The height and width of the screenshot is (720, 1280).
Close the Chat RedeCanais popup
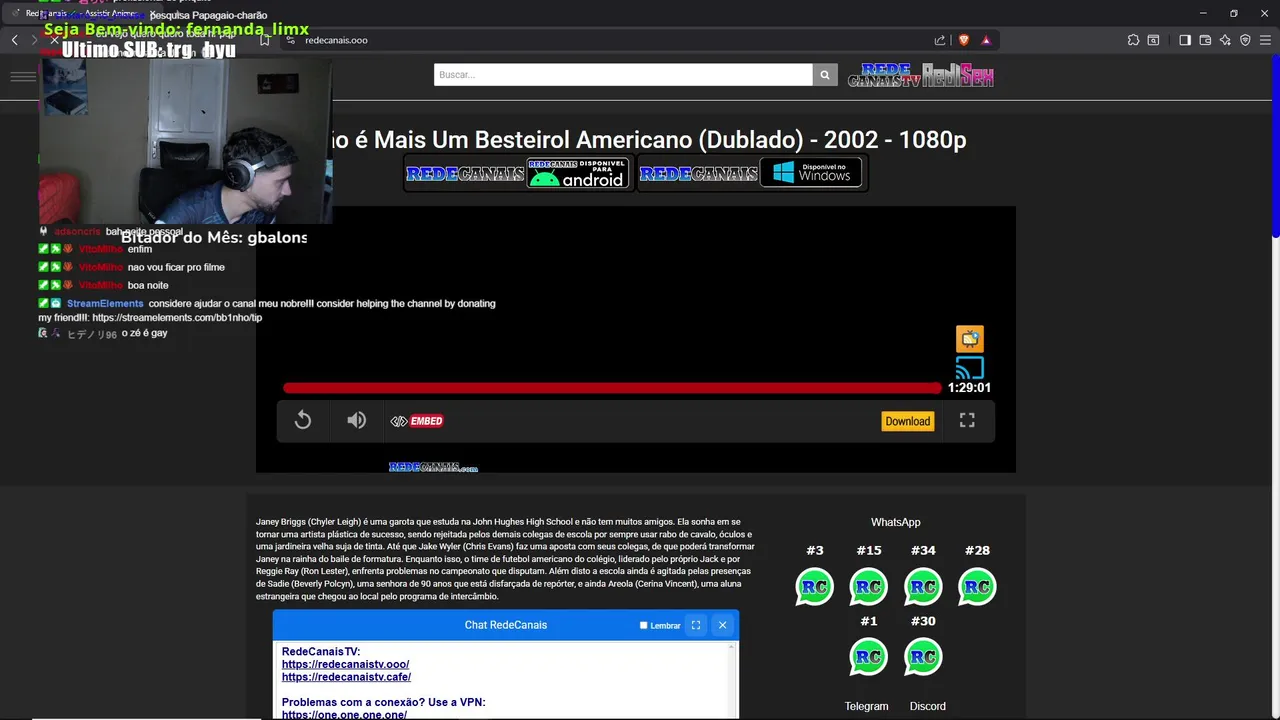pyautogui.click(x=722, y=625)
